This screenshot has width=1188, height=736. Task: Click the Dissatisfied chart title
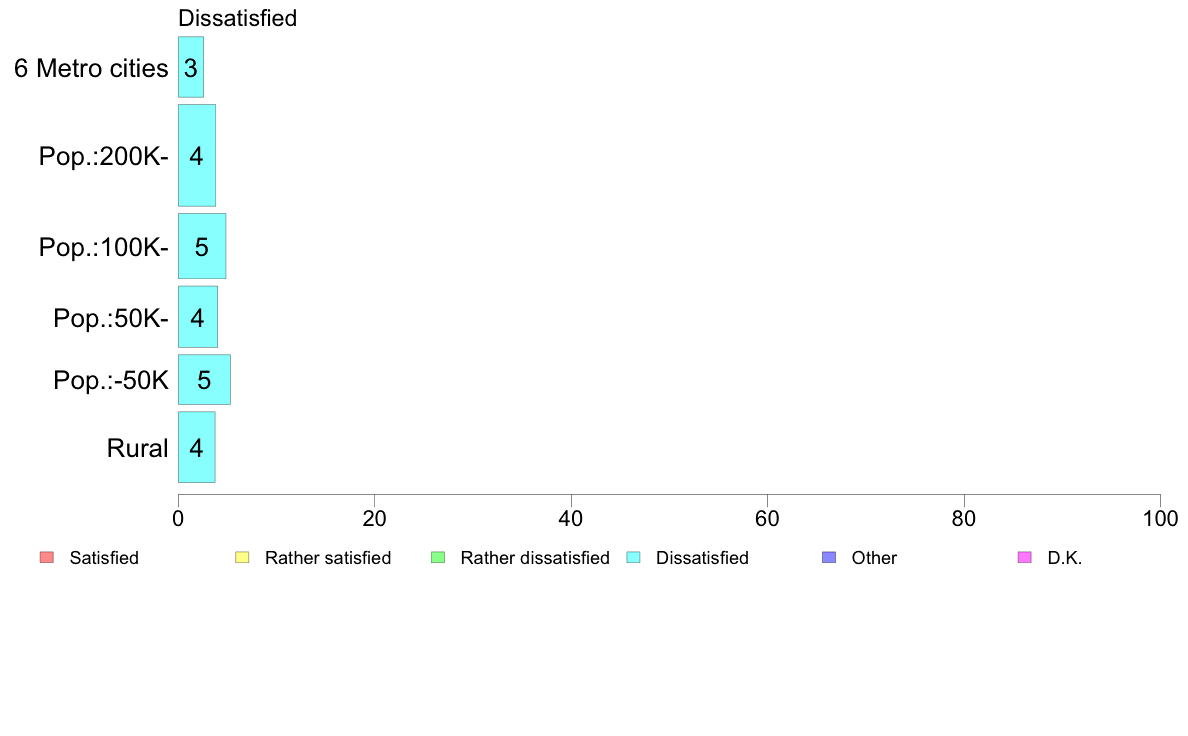point(237,18)
